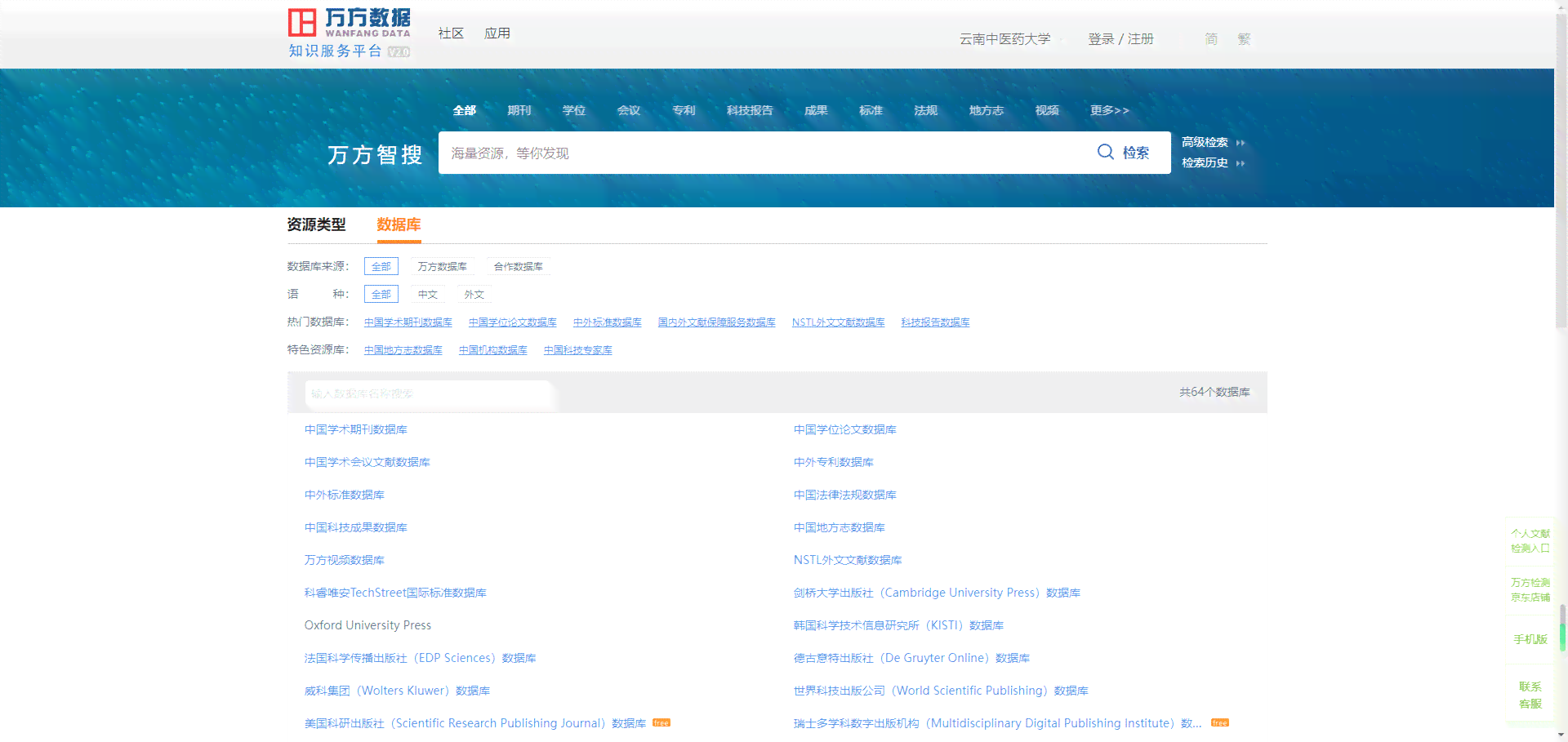Switch to simplified Chinese 简
Screen dimensions: 1568x742
(x=1211, y=39)
